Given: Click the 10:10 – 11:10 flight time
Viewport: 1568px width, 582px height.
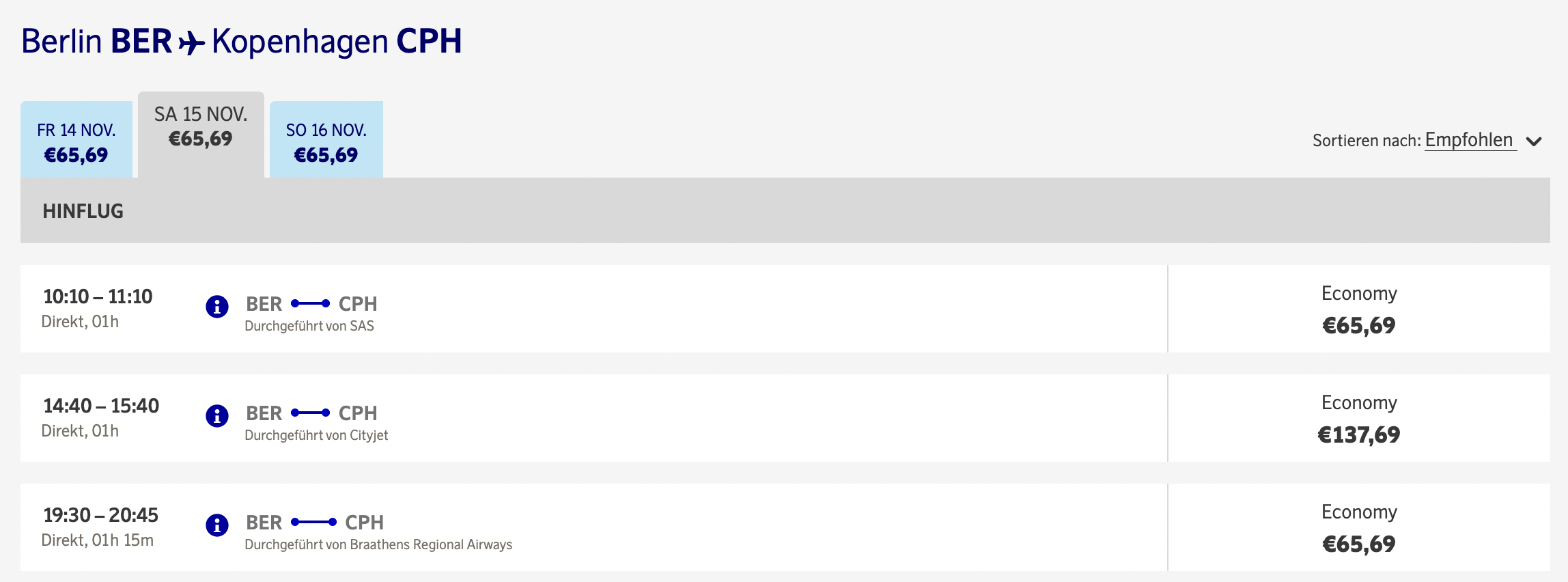Looking at the screenshot, I should click(98, 296).
